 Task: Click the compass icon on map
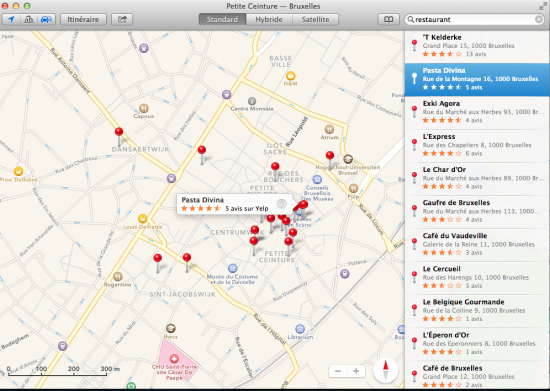pos(385,370)
